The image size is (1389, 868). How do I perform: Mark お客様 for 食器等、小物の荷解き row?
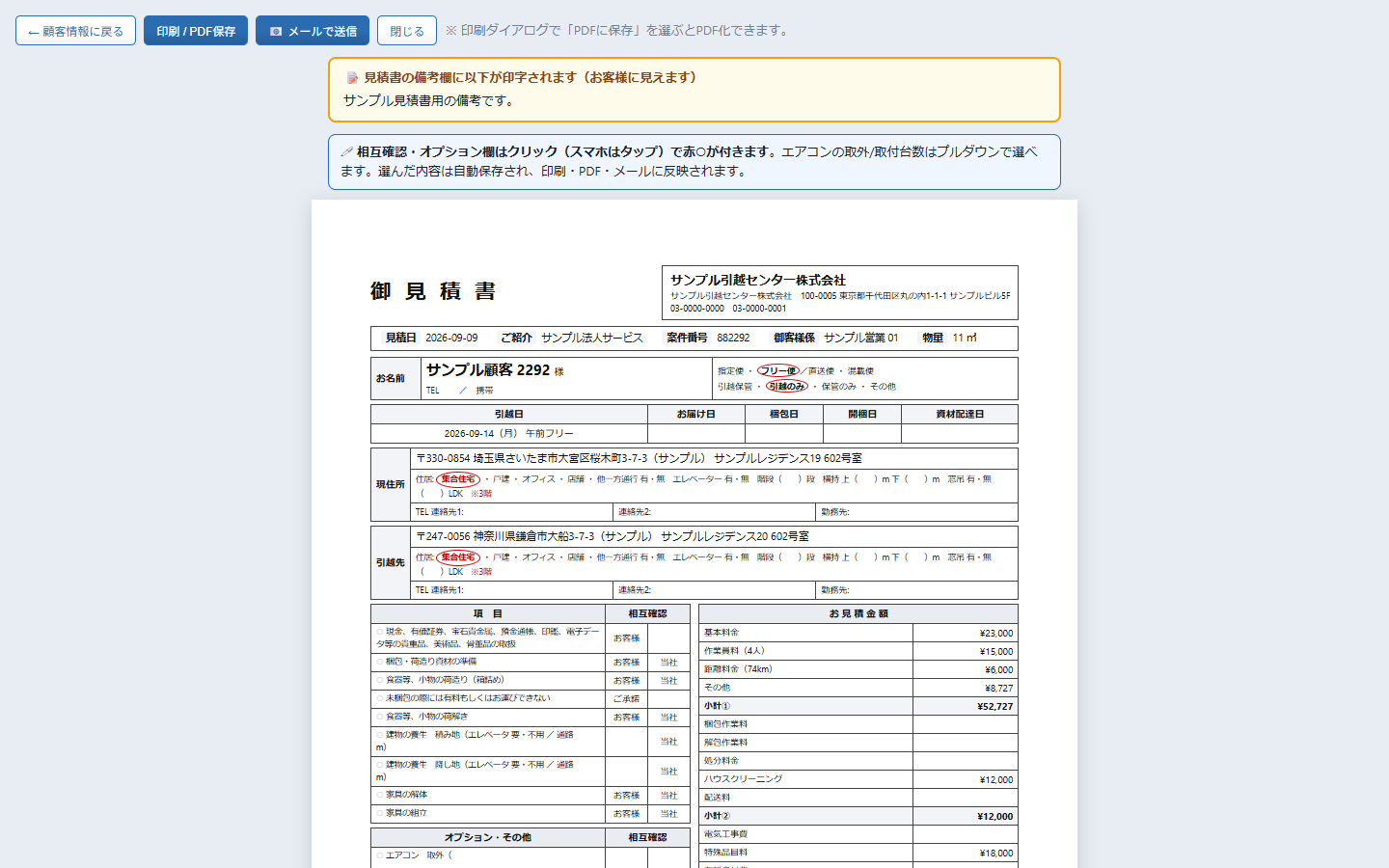point(626,717)
